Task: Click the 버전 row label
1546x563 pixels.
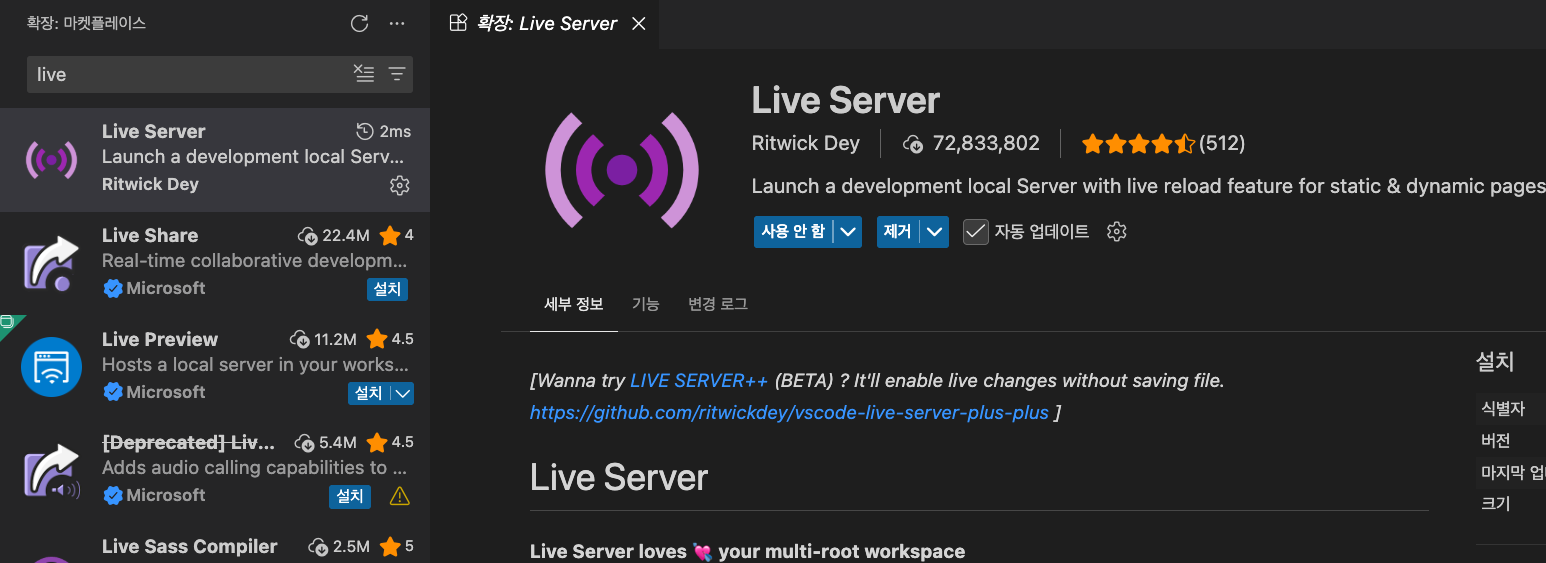Action: pyautogui.click(x=1495, y=440)
